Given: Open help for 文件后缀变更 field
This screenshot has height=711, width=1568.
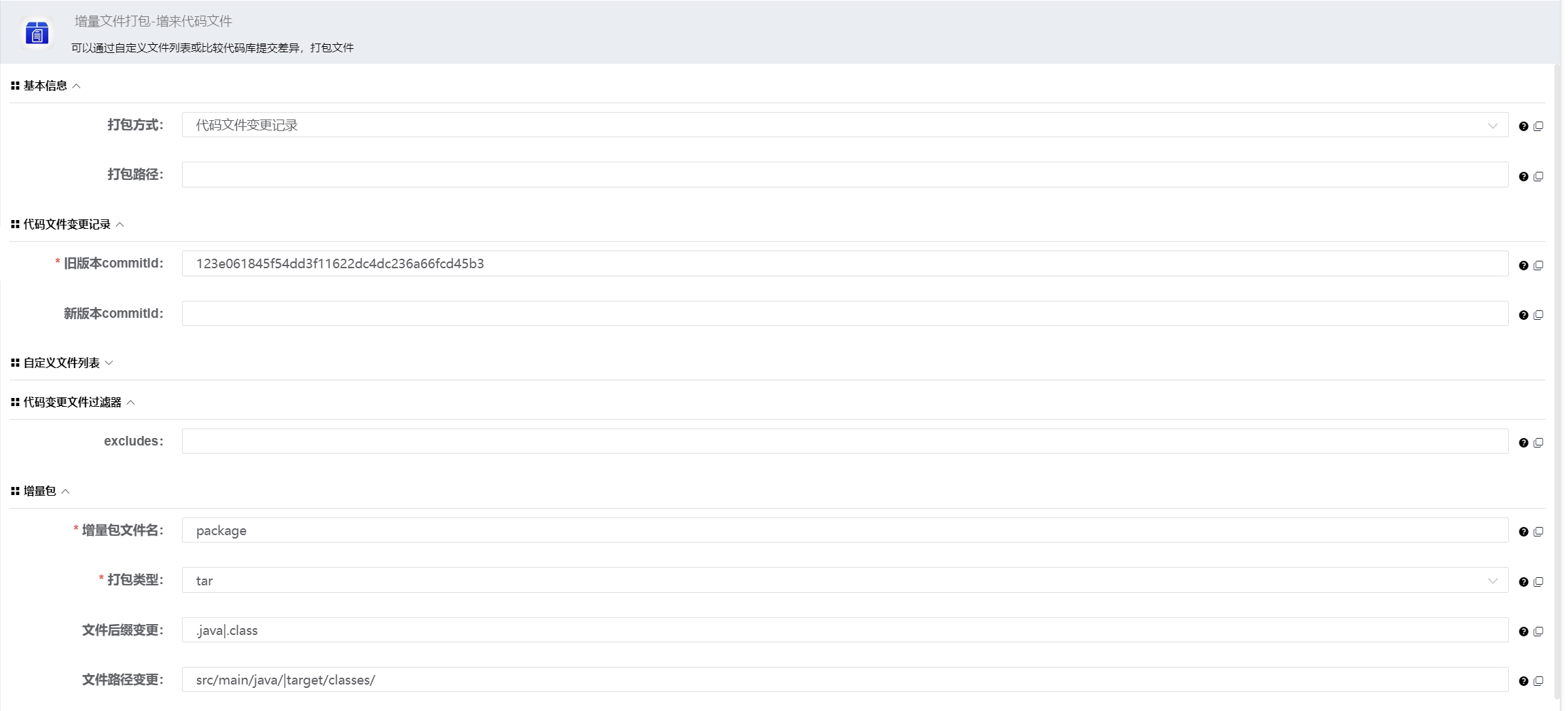Looking at the screenshot, I should pos(1525,632).
